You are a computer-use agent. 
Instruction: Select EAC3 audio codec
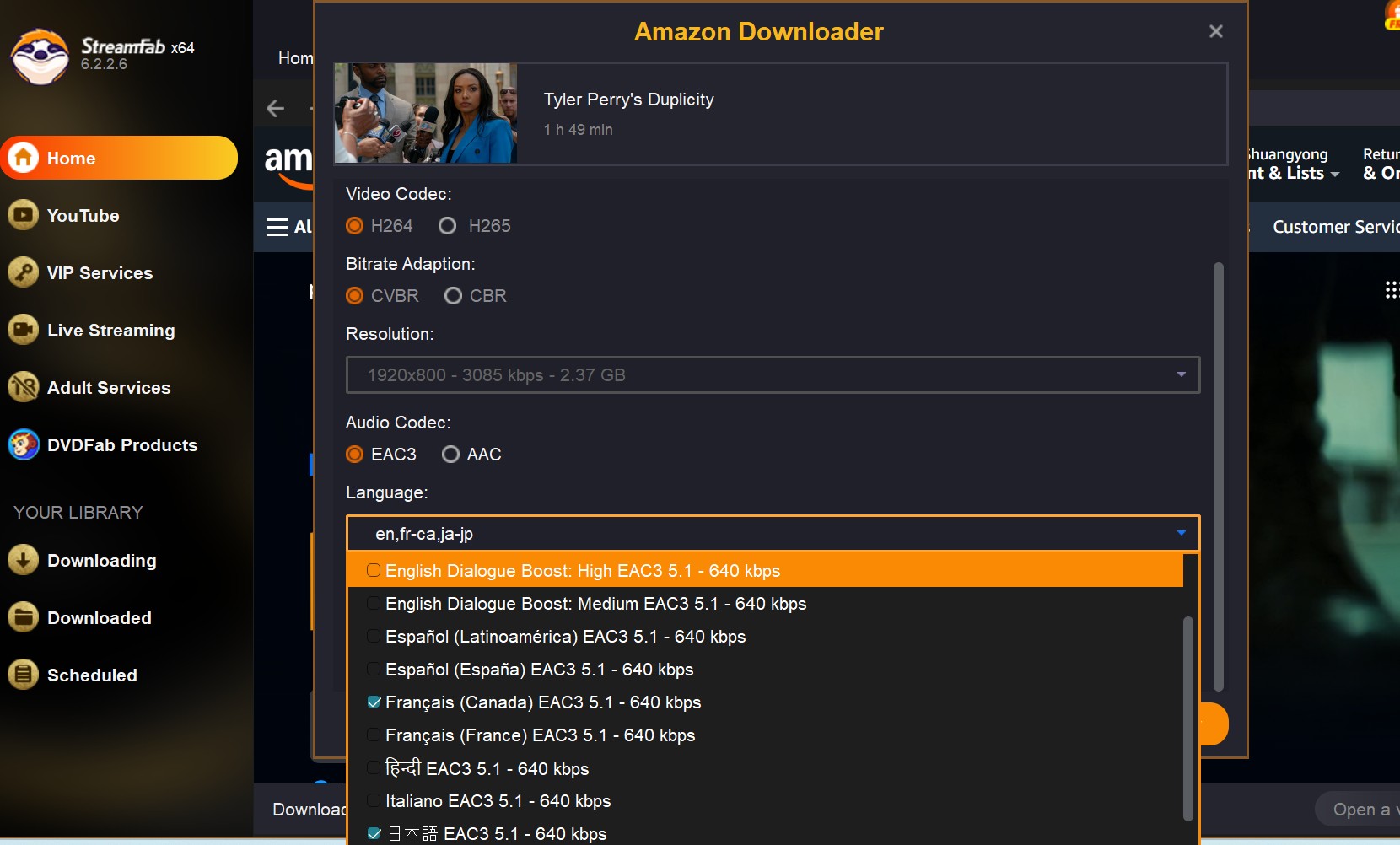pyautogui.click(x=381, y=455)
